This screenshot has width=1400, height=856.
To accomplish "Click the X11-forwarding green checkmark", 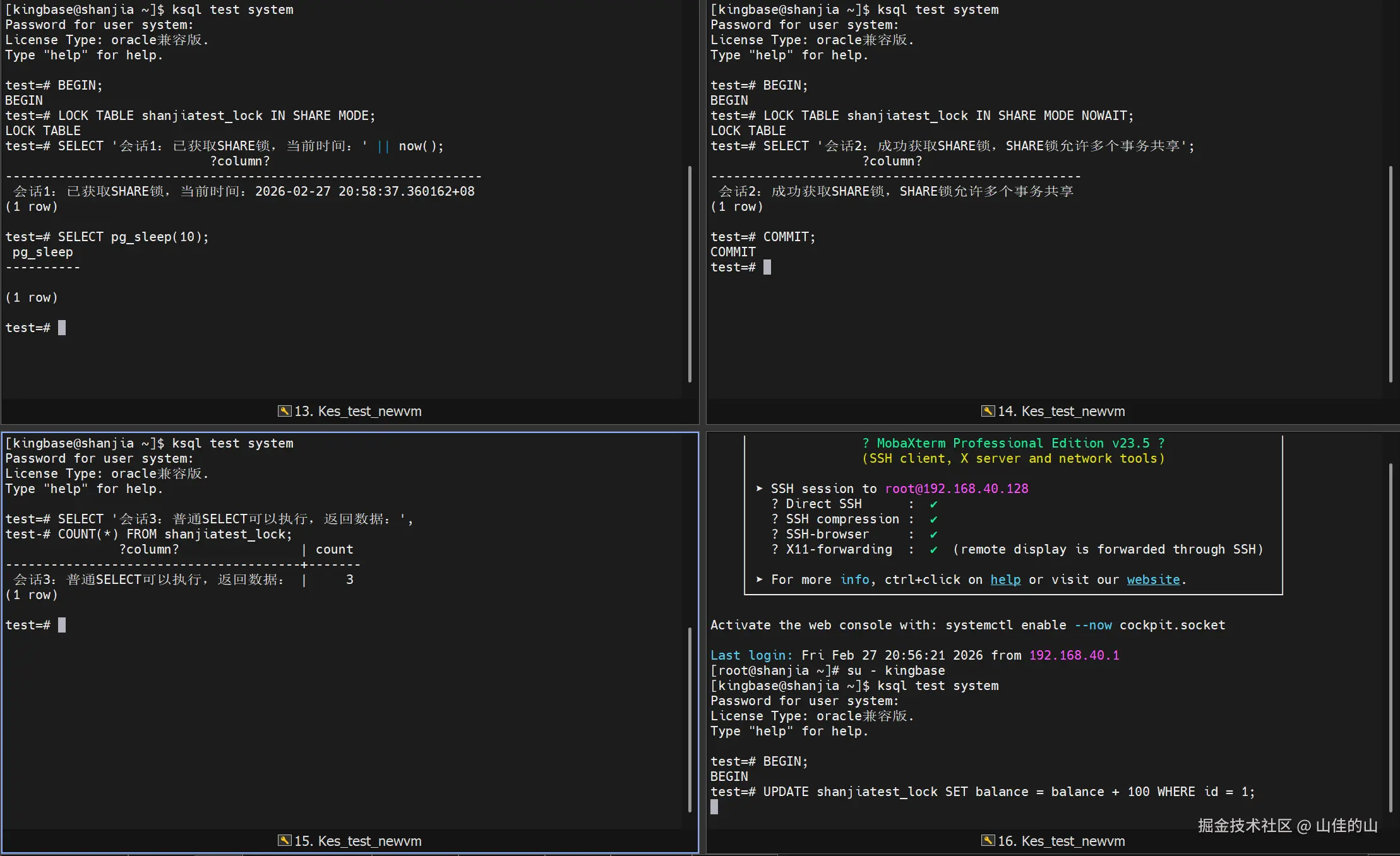I will click(x=933, y=549).
